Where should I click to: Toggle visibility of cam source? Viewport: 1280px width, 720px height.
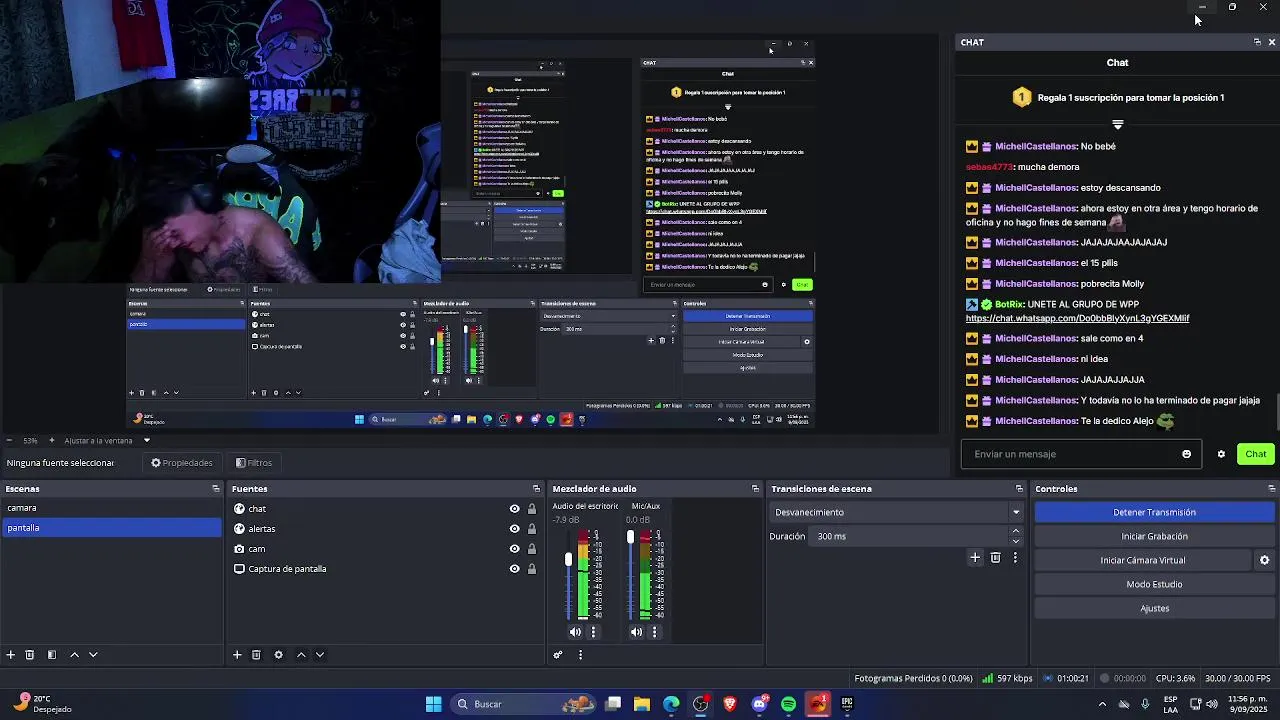[514, 549]
